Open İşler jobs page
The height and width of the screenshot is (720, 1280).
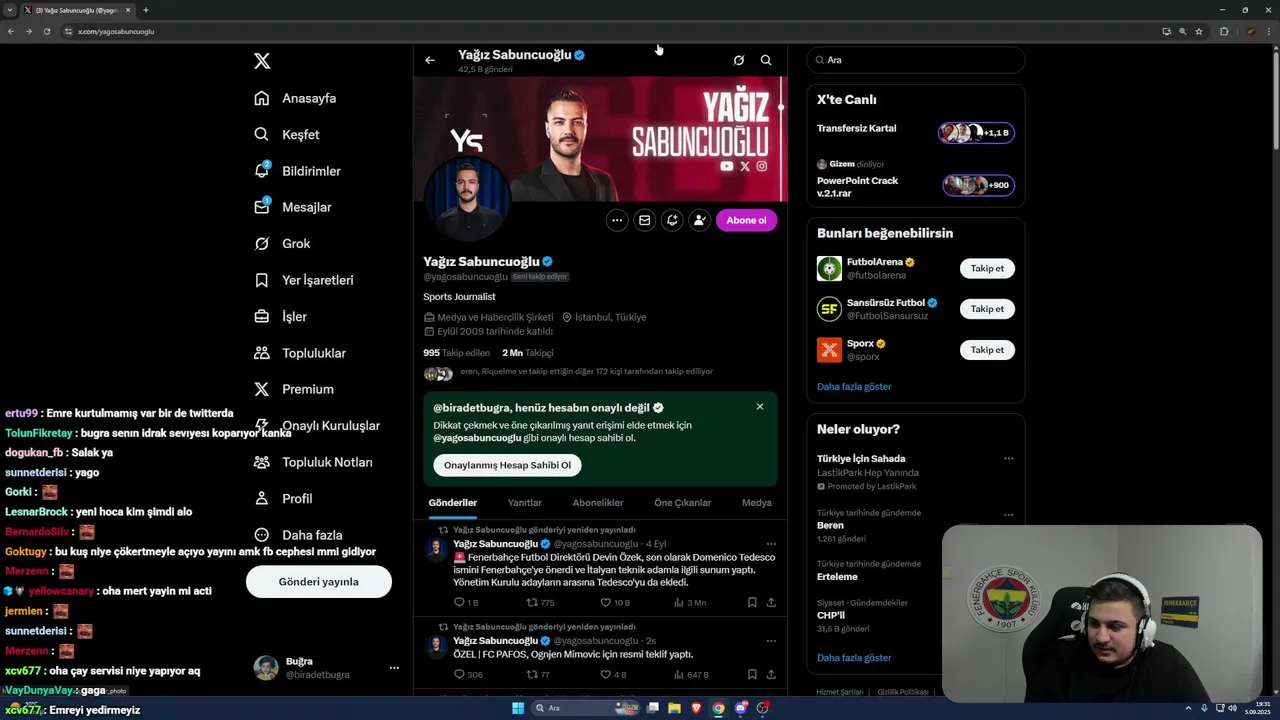tap(280, 316)
